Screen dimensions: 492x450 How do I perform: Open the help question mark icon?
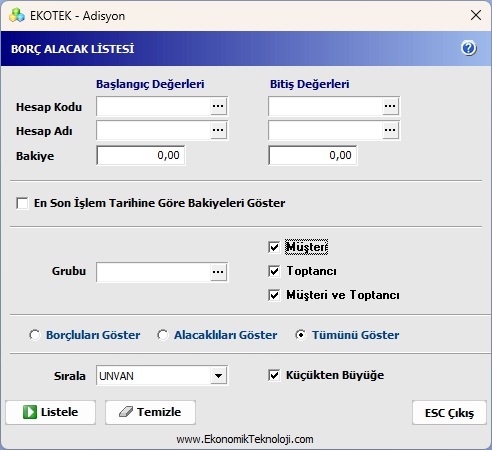click(469, 48)
